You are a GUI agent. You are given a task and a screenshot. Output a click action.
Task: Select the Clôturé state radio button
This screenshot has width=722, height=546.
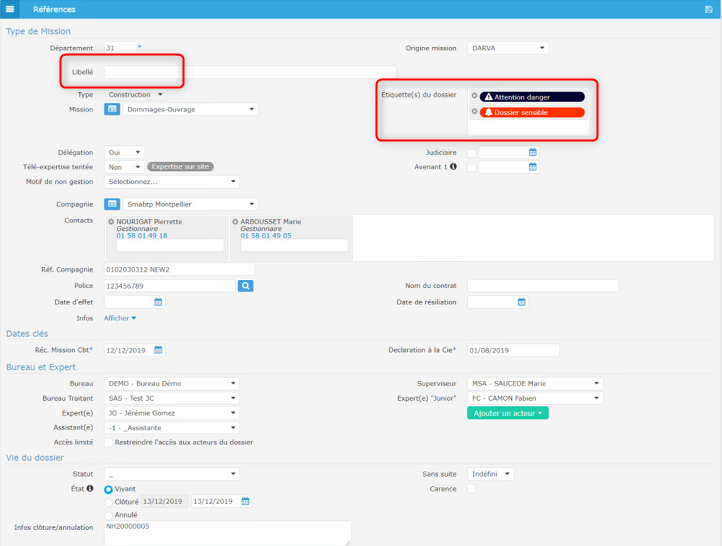(x=109, y=502)
